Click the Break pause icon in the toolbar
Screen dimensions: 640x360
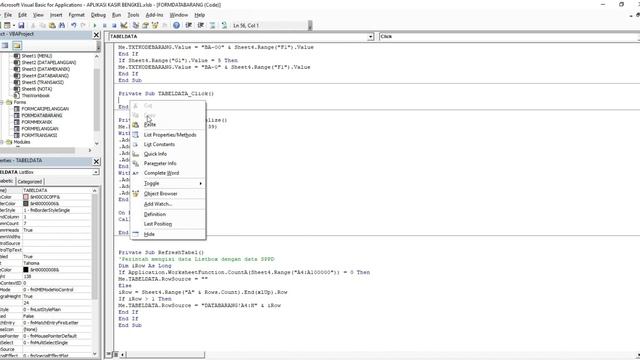(104, 25)
